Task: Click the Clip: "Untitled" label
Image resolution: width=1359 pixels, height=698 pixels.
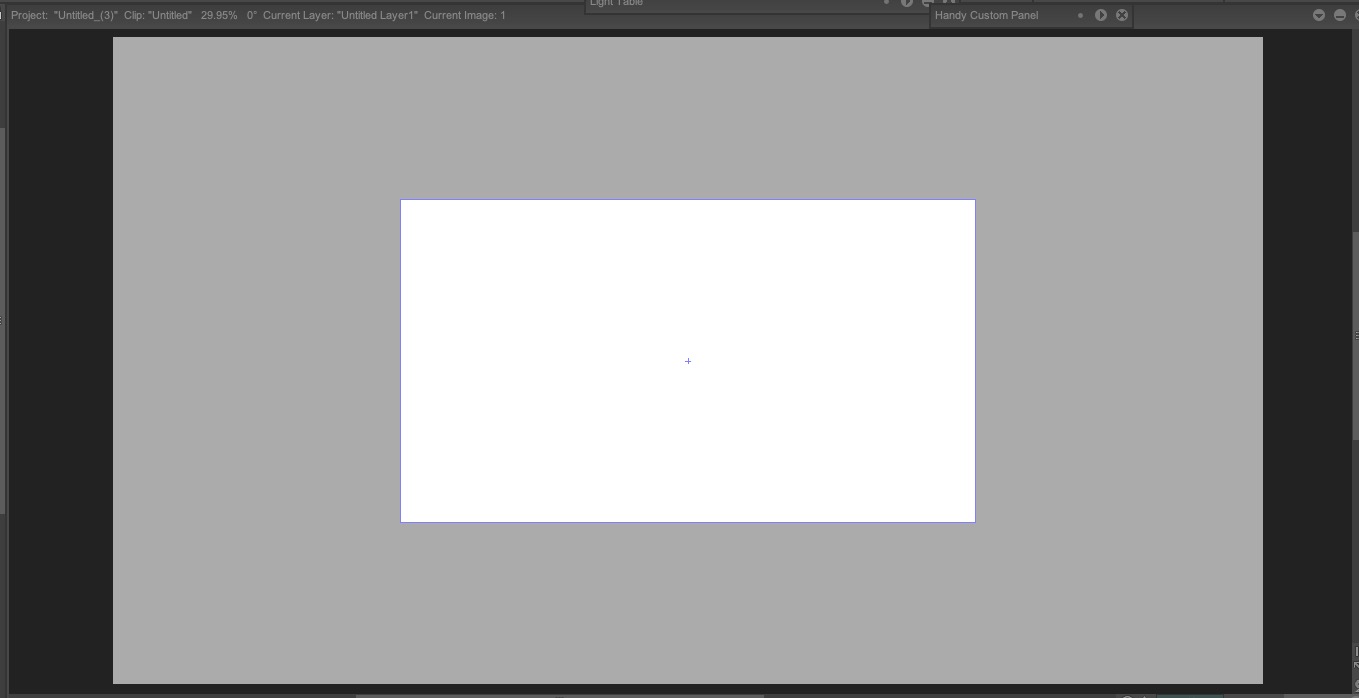Action: tap(158, 15)
